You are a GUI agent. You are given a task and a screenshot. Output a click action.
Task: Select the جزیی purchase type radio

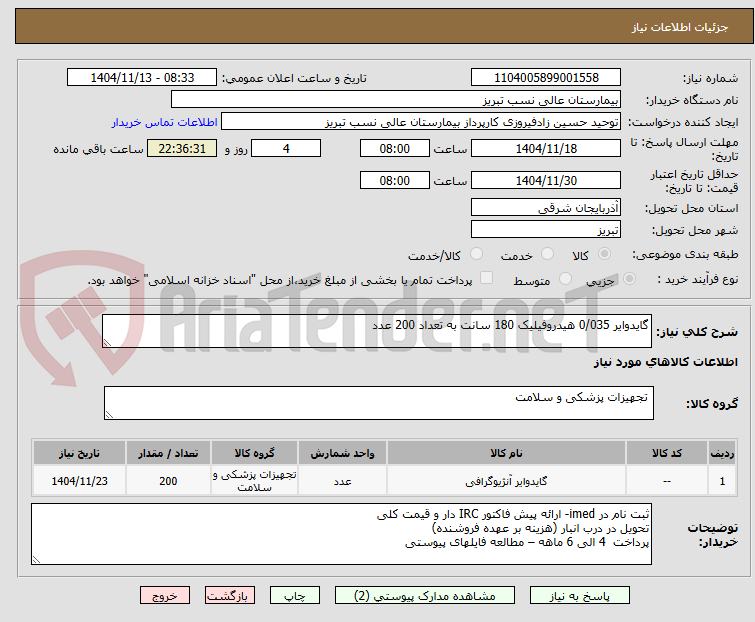(629, 279)
